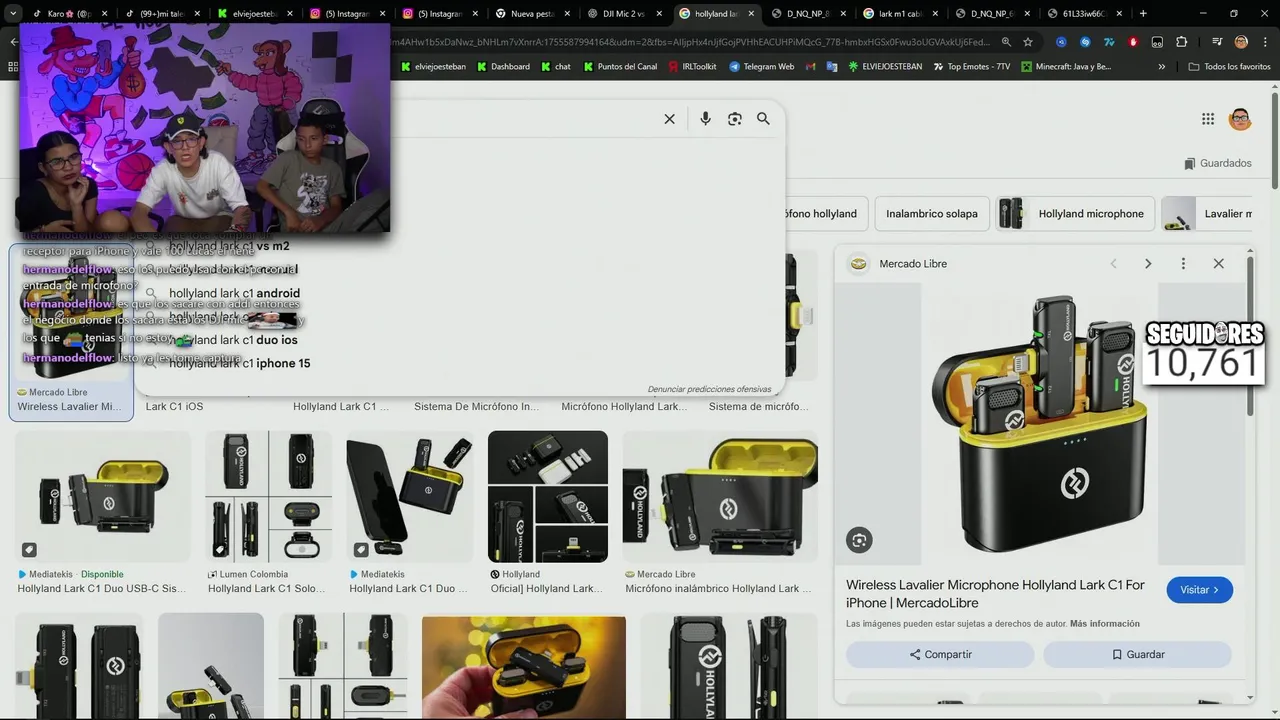The width and height of the screenshot is (1280, 720).
Task: Open the tab search dropdown arrow
Action: (13, 14)
